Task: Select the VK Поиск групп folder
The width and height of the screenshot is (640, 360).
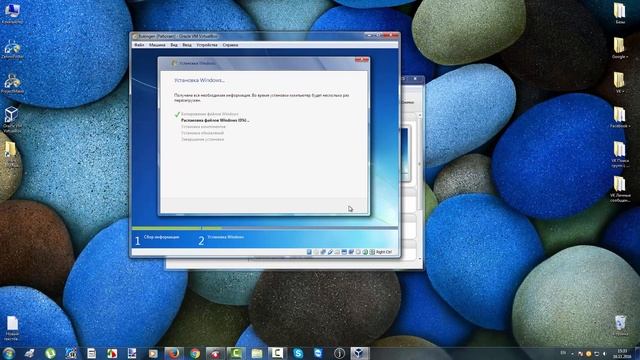Action: point(620,154)
